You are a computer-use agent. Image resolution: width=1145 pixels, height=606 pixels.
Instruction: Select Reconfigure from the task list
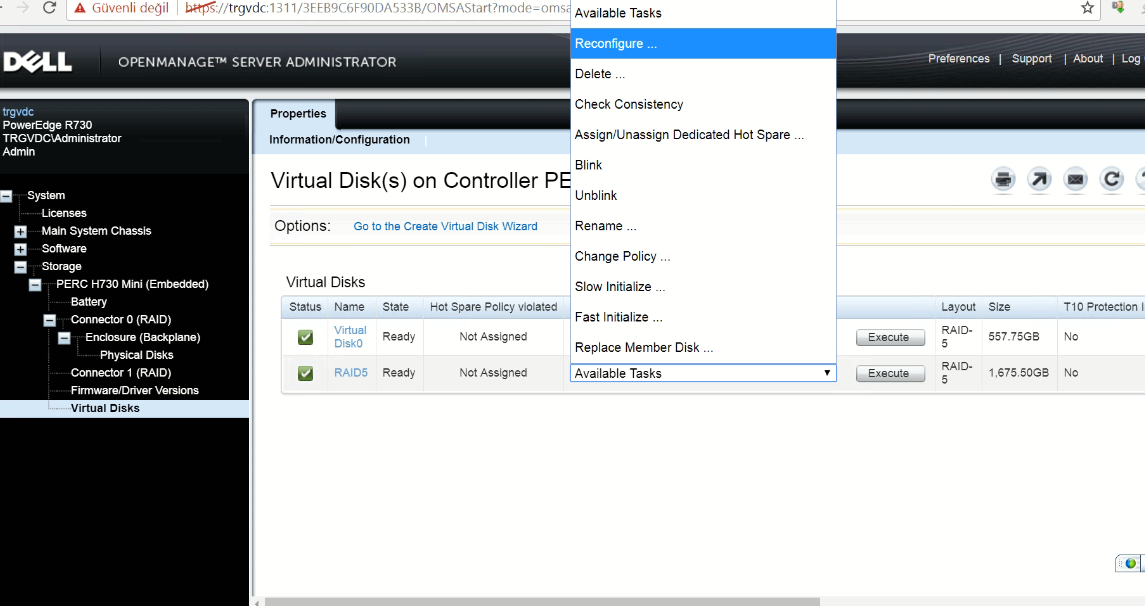[616, 44]
